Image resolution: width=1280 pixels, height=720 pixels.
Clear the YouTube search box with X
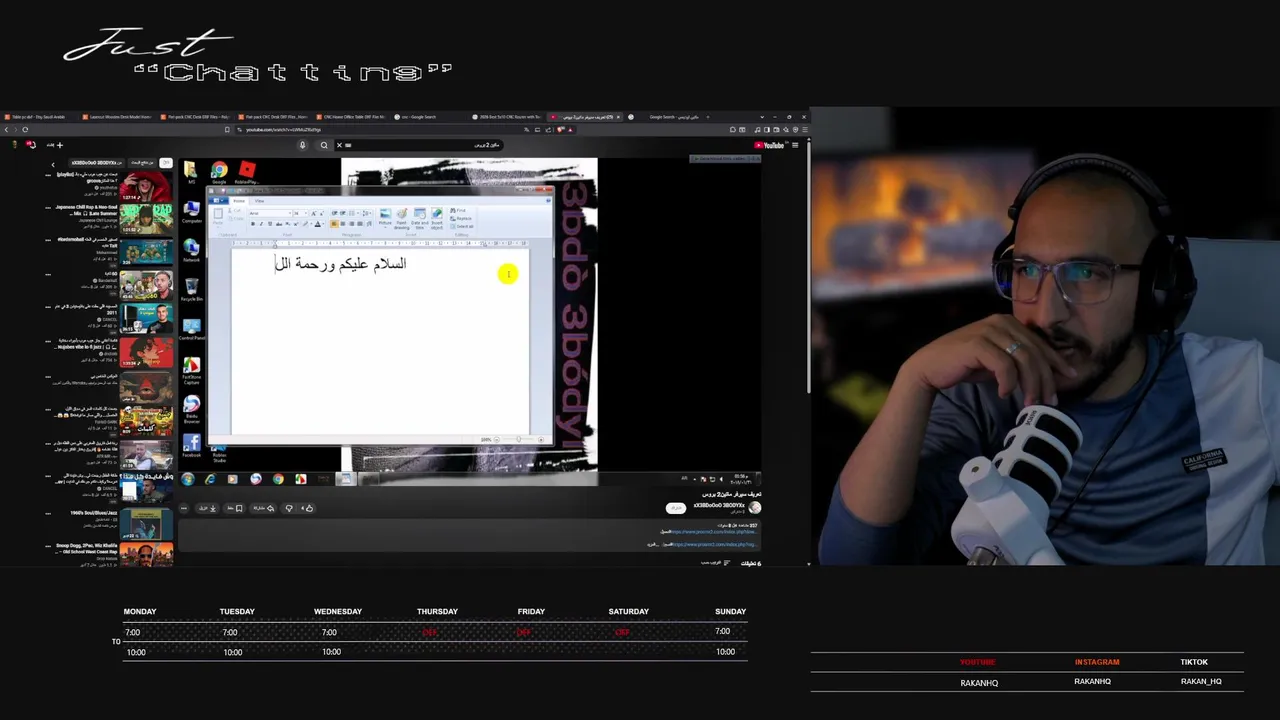(x=339, y=145)
